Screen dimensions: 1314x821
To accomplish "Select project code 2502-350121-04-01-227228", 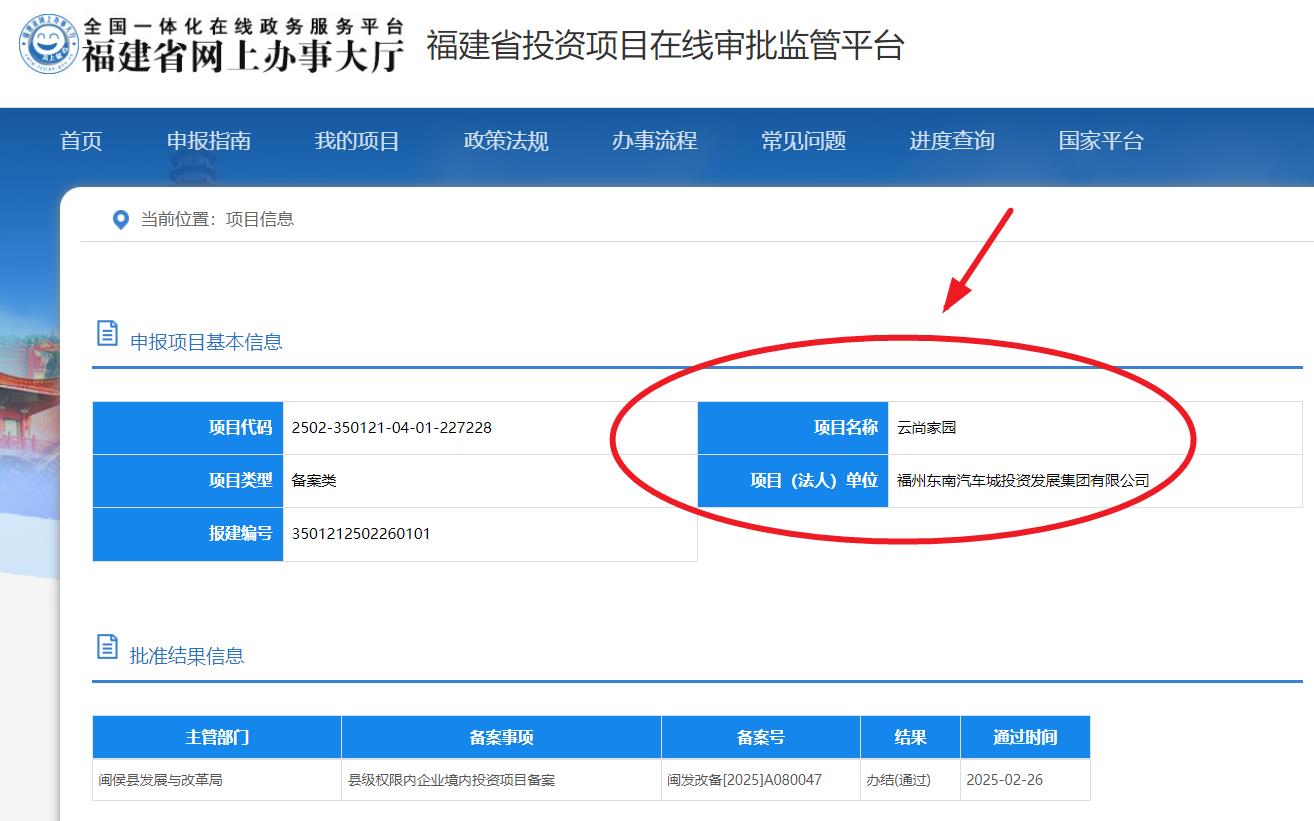I will [391, 428].
